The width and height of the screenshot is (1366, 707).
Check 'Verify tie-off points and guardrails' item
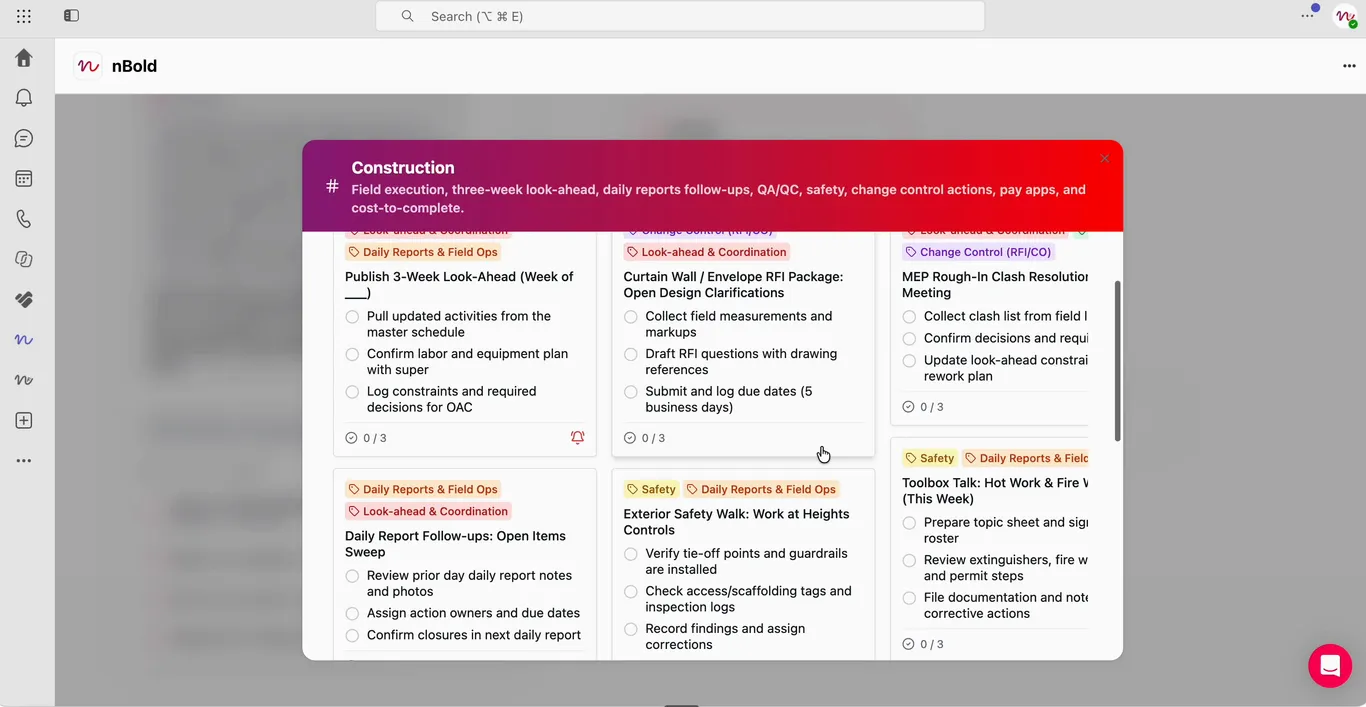pyautogui.click(x=631, y=554)
